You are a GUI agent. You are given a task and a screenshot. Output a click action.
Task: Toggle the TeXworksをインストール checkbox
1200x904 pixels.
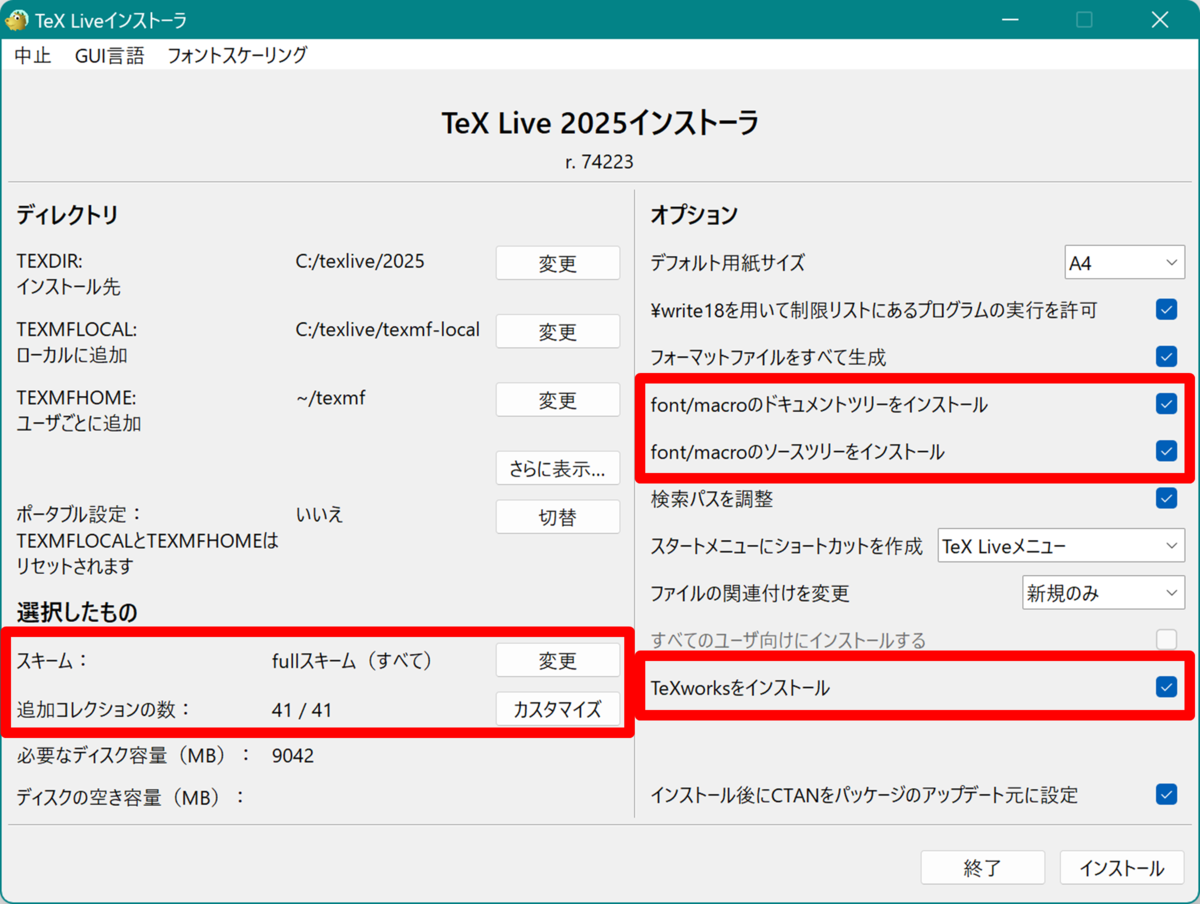1166,687
